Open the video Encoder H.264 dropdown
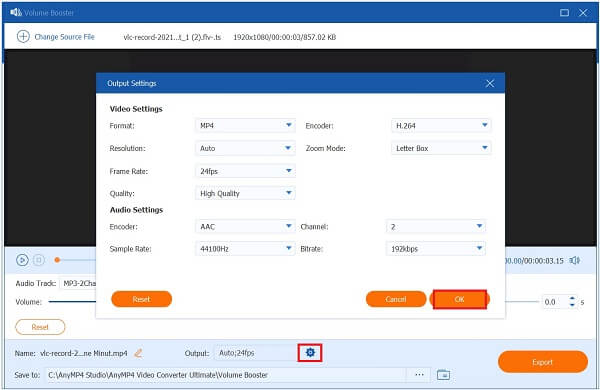Viewport: 600px width, 390px height. 441,126
